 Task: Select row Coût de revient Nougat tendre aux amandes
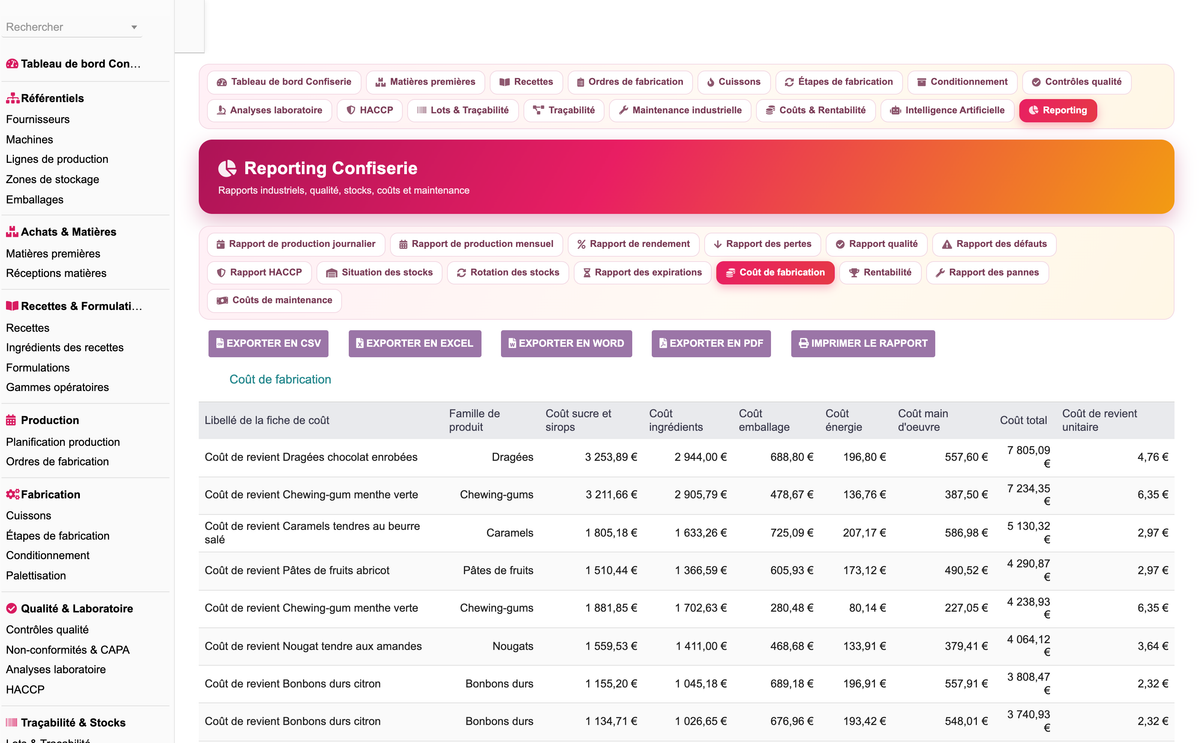point(686,646)
